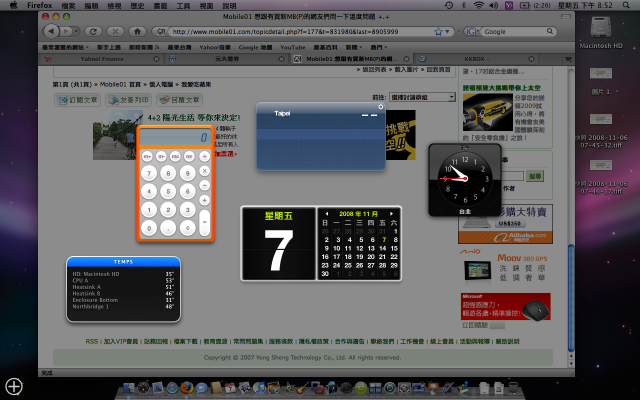The height and width of the screenshot is (400, 640).
Task: Bookmark this page with the star icon
Action: 438,31
